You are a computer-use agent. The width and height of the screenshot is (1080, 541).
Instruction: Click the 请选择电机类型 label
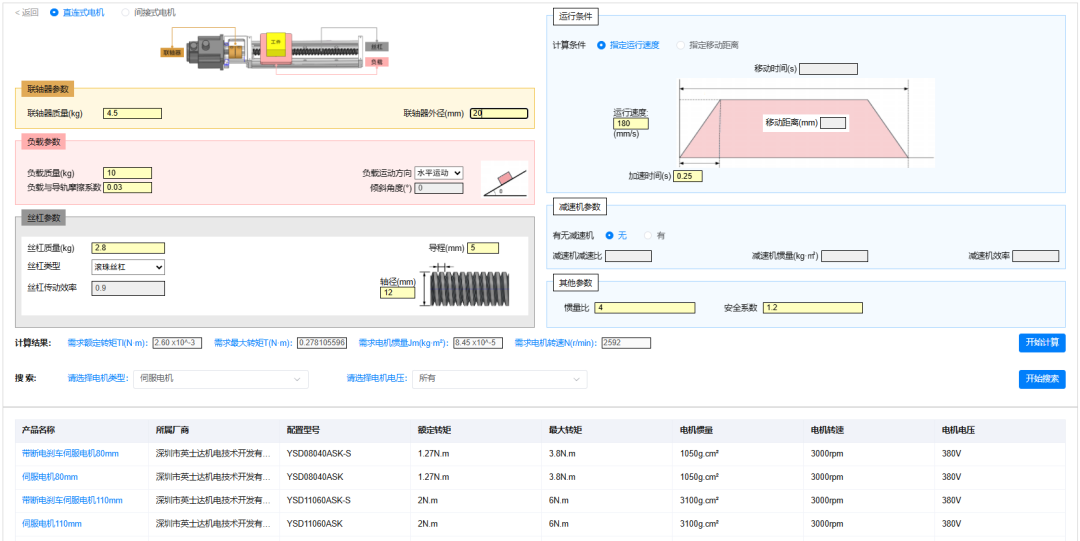(98, 379)
